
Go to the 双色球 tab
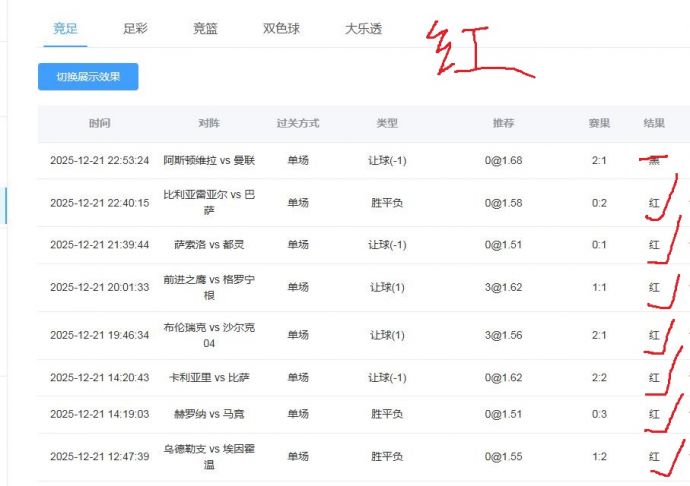tap(281, 29)
